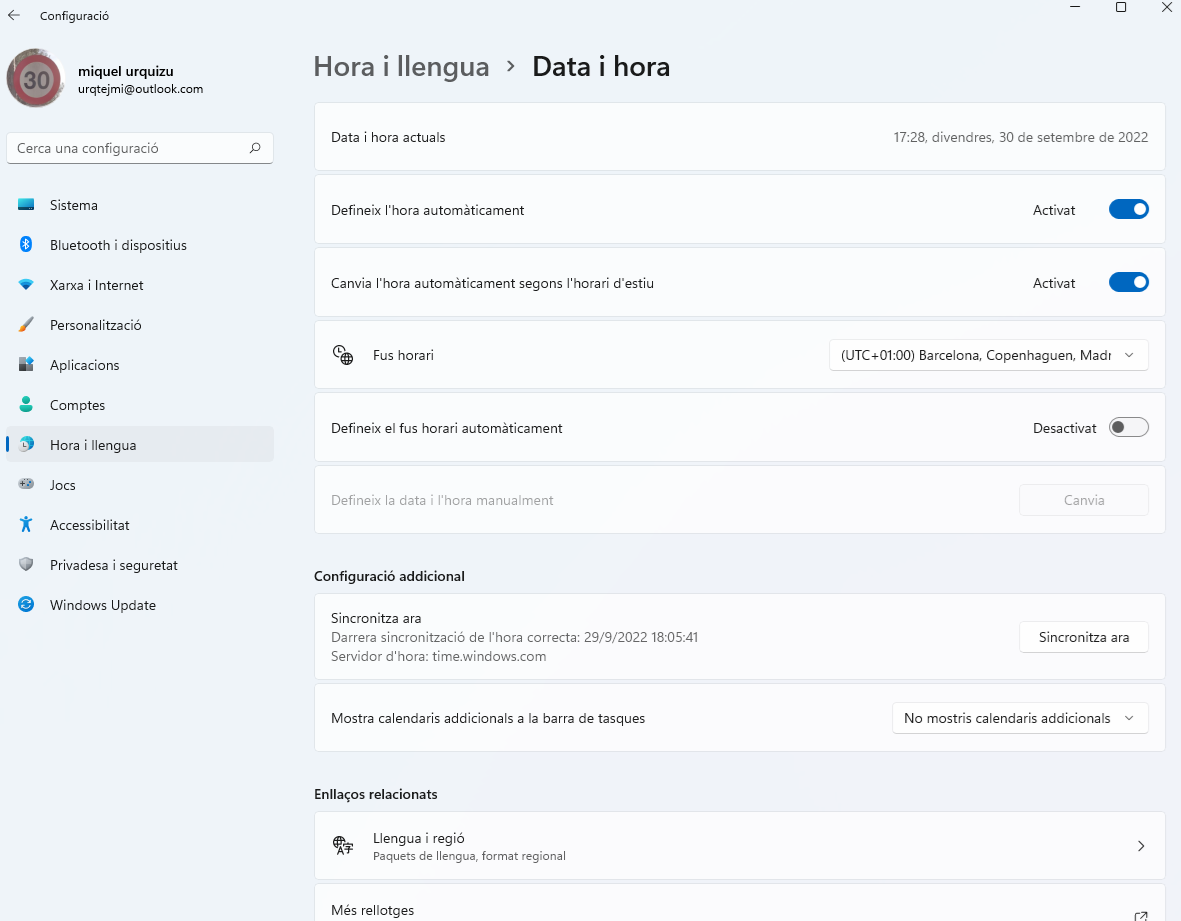Click the Sistema icon in sidebar
This screenshot has height=921, width=1181.
[27, 205]
